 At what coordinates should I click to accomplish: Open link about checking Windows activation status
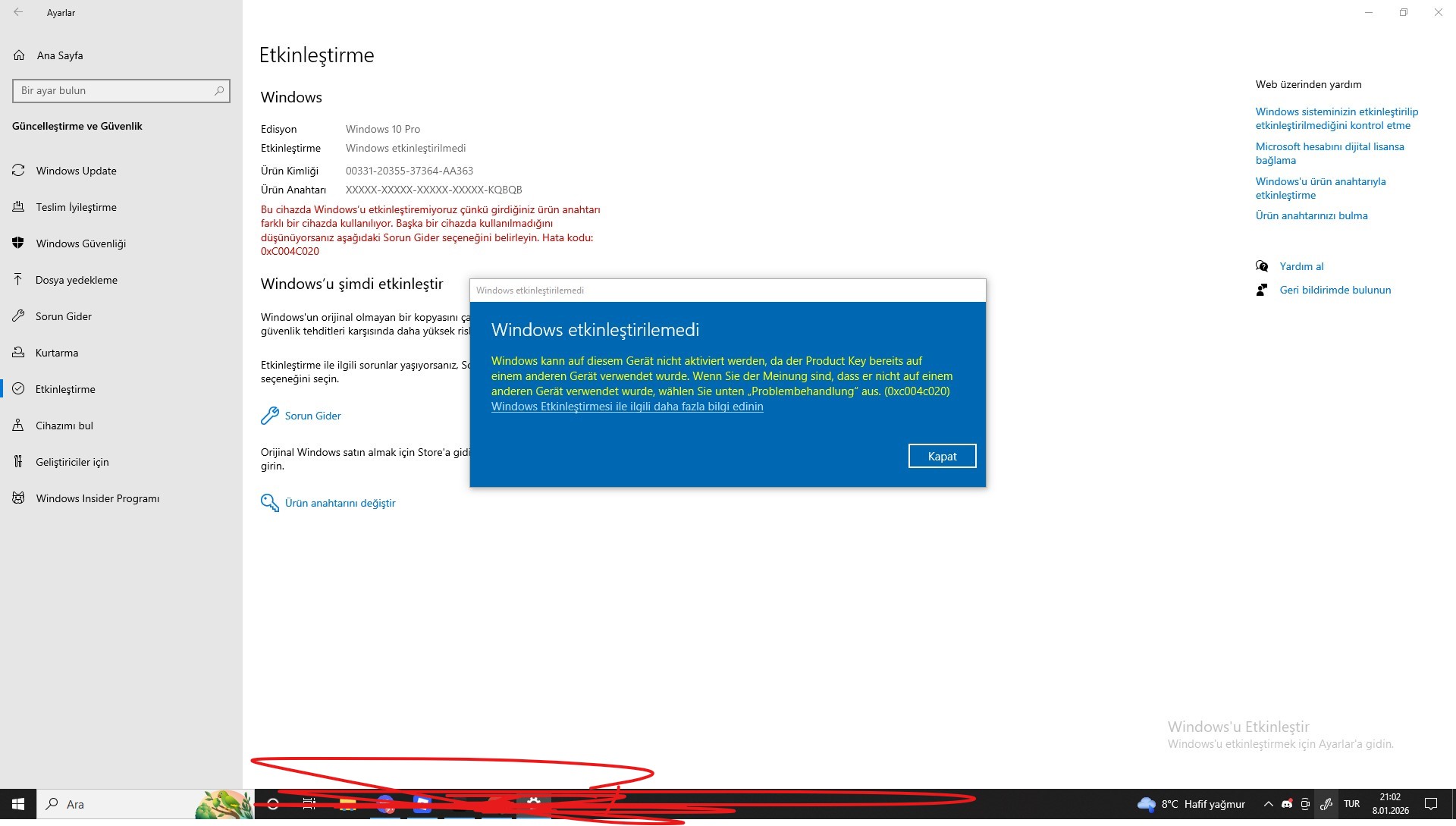[x=1337, y=118]
